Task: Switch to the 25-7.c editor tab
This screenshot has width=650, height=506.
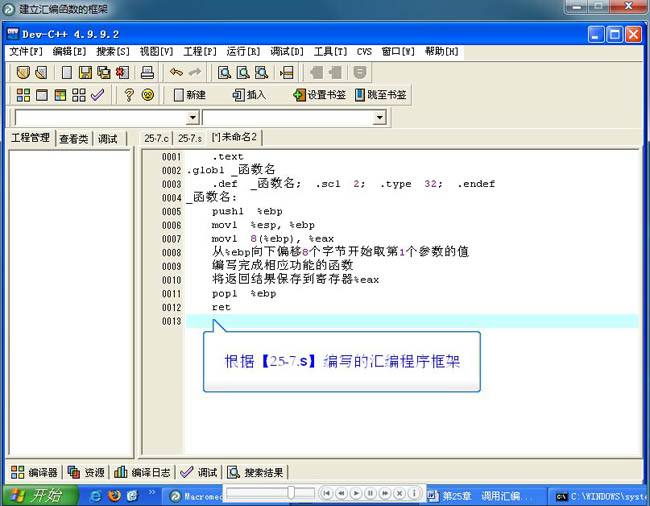Action: click(156, 138)
